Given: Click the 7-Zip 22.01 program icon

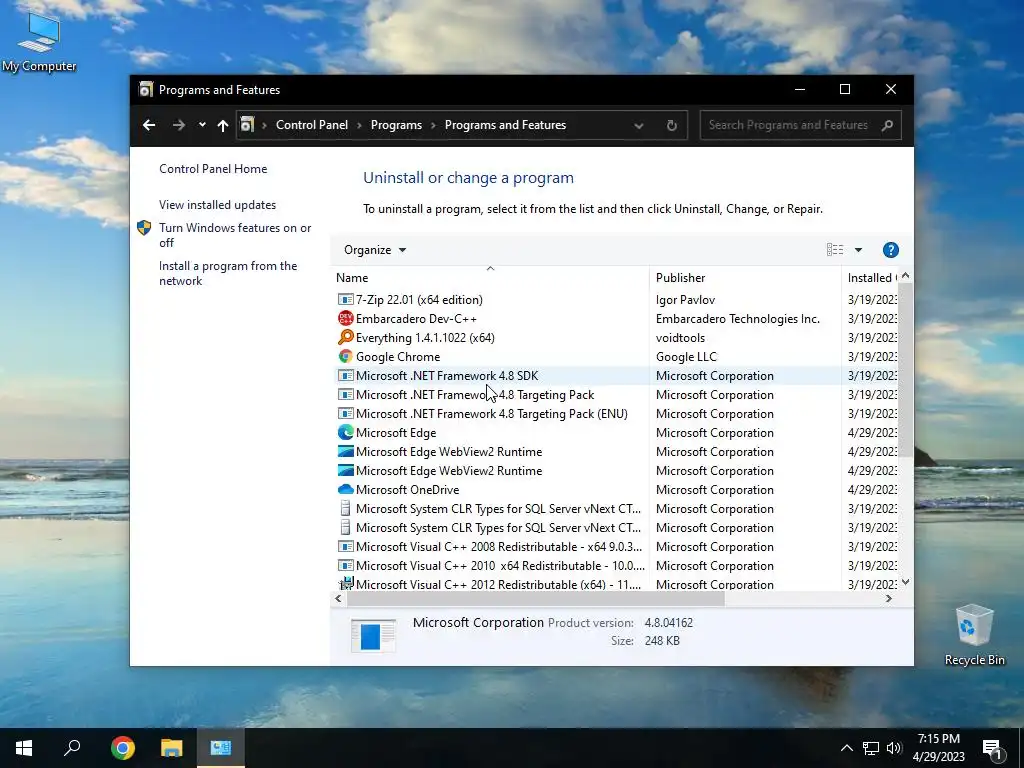Looking at the screenshot, I should tap(345, 300).
